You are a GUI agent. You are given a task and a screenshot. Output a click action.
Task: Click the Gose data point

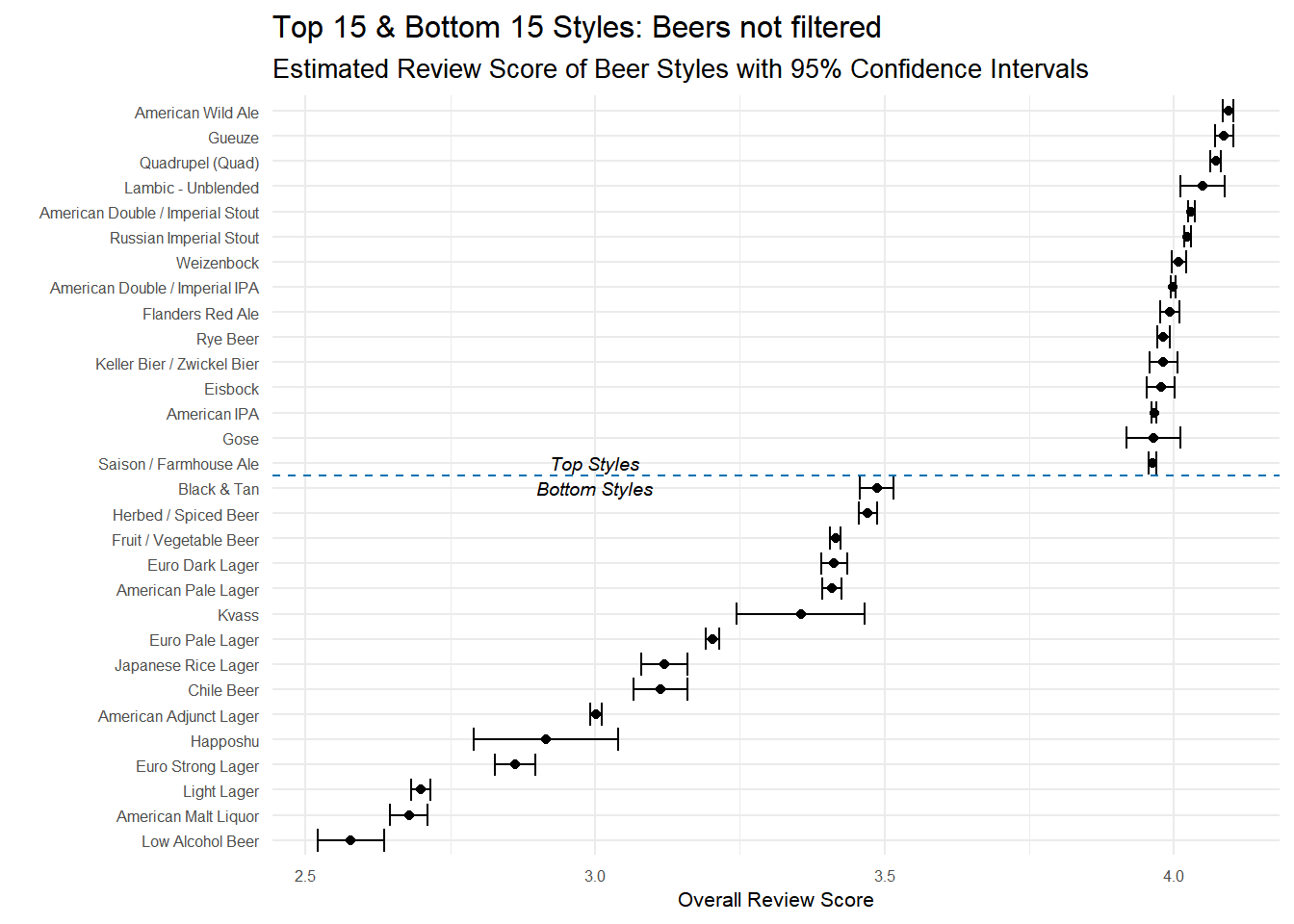pyautogui.click(x=1153, y=438)
